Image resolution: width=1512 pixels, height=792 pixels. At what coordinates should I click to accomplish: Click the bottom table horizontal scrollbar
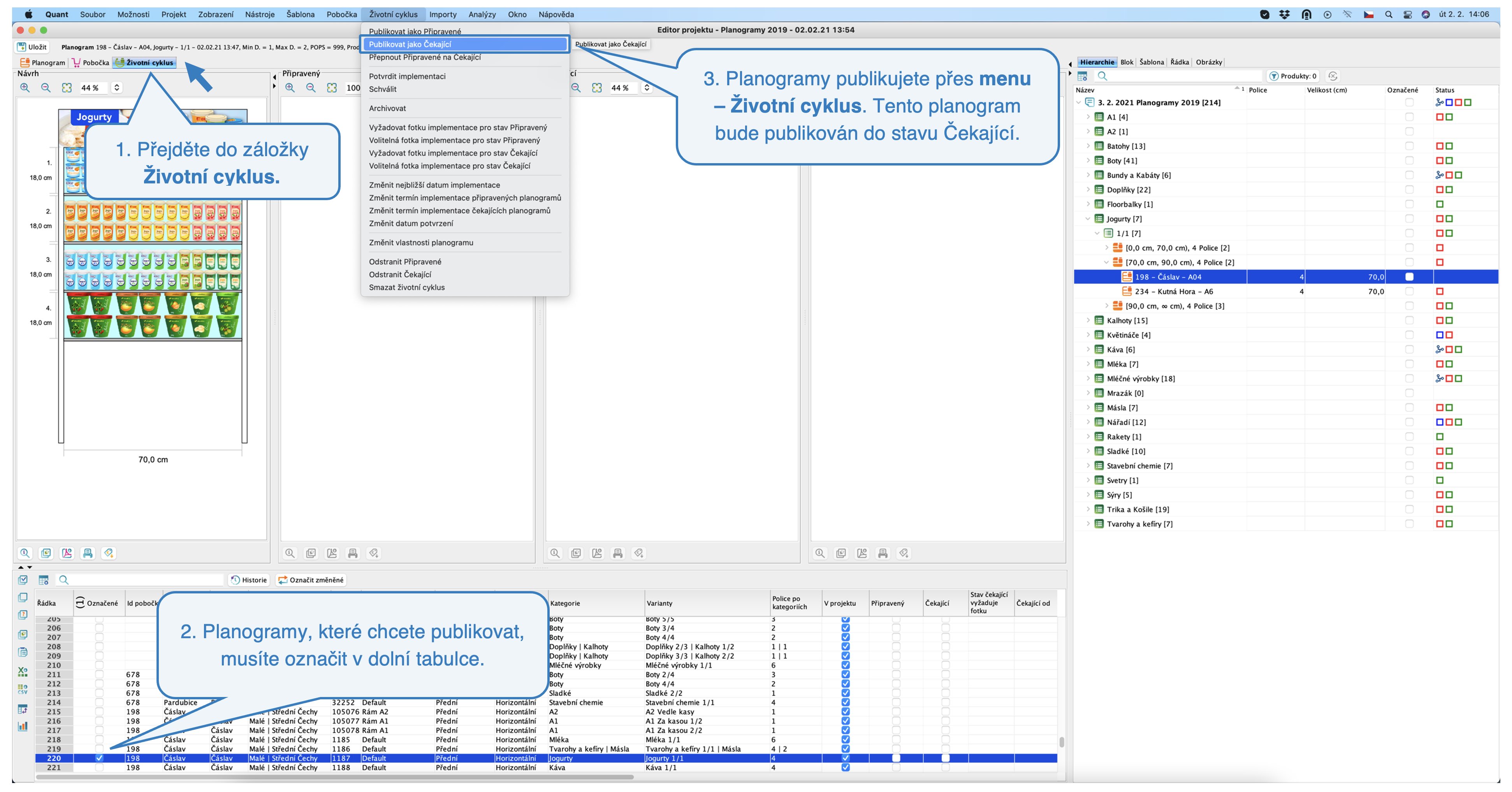tap(334, 777)
